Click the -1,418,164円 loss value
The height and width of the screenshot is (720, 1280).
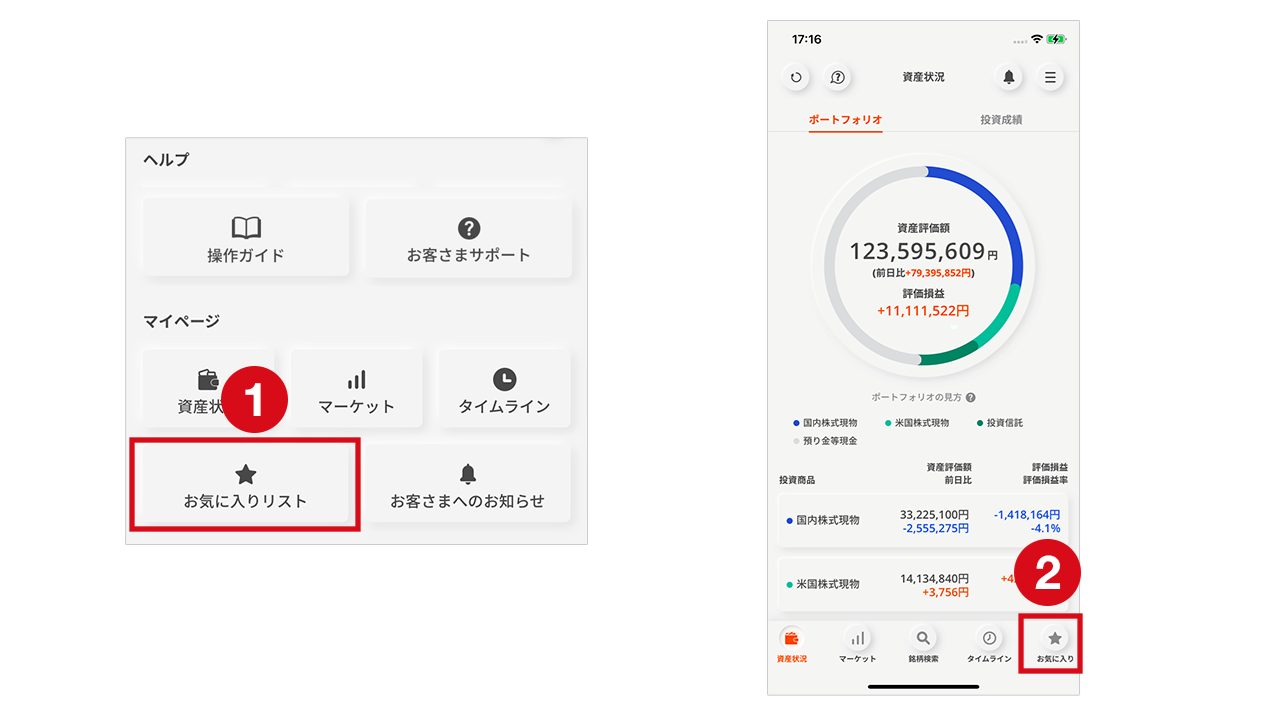click(x=1027, y=514)
